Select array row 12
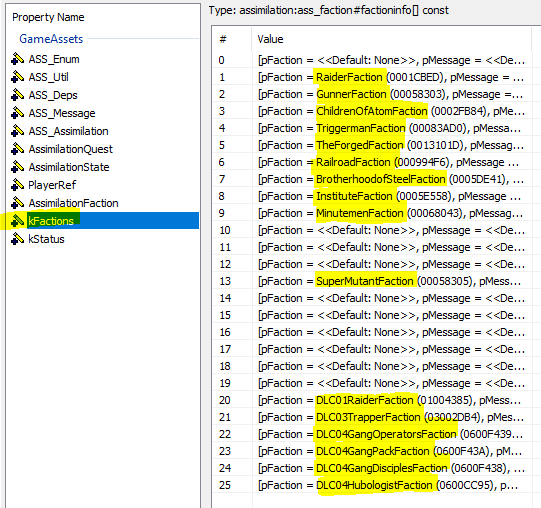This screenshot has height=508, width=541. [x=372, y=264]
